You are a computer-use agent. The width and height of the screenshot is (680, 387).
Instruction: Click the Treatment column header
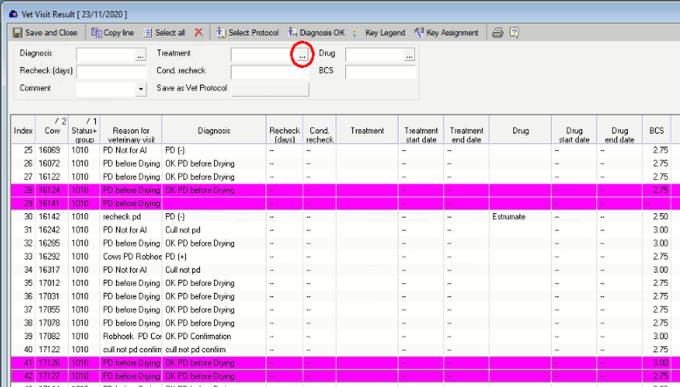(367, 130)
